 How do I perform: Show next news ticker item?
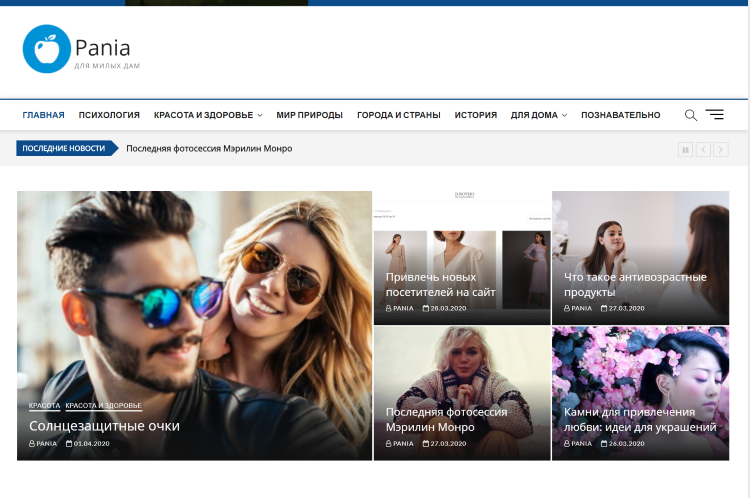(720, 149)
